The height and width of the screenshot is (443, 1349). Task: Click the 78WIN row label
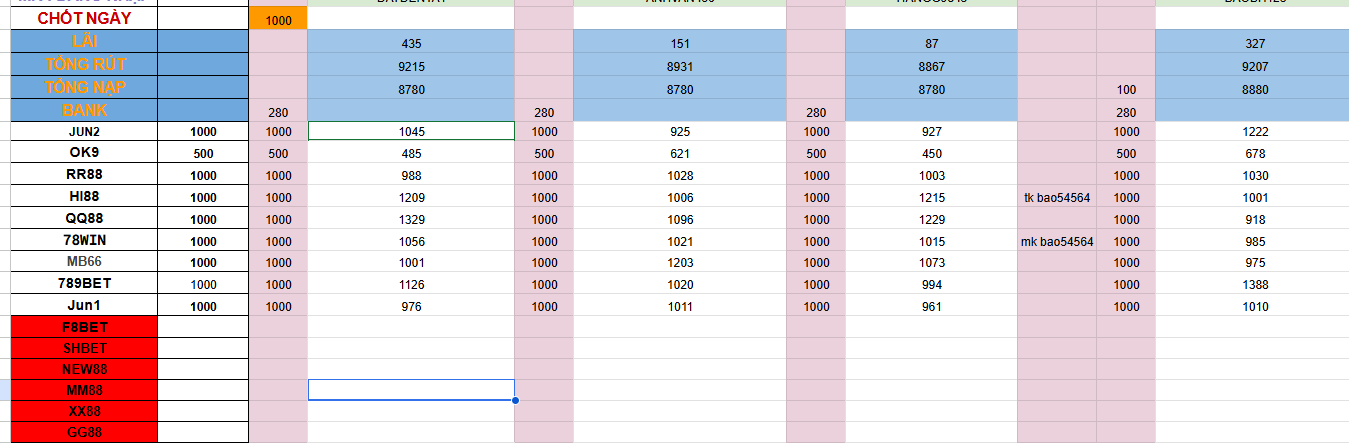tap(84, 240)
